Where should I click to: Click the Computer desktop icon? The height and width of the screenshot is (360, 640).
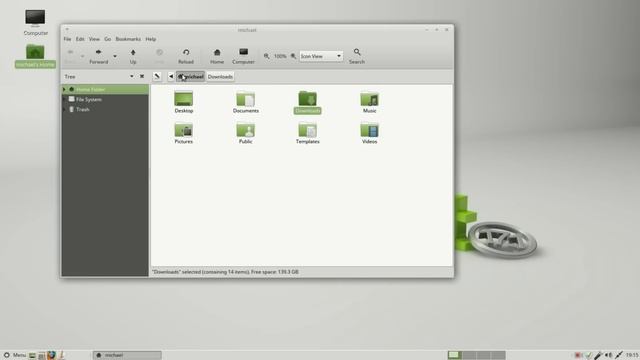[x=35, y=22]
